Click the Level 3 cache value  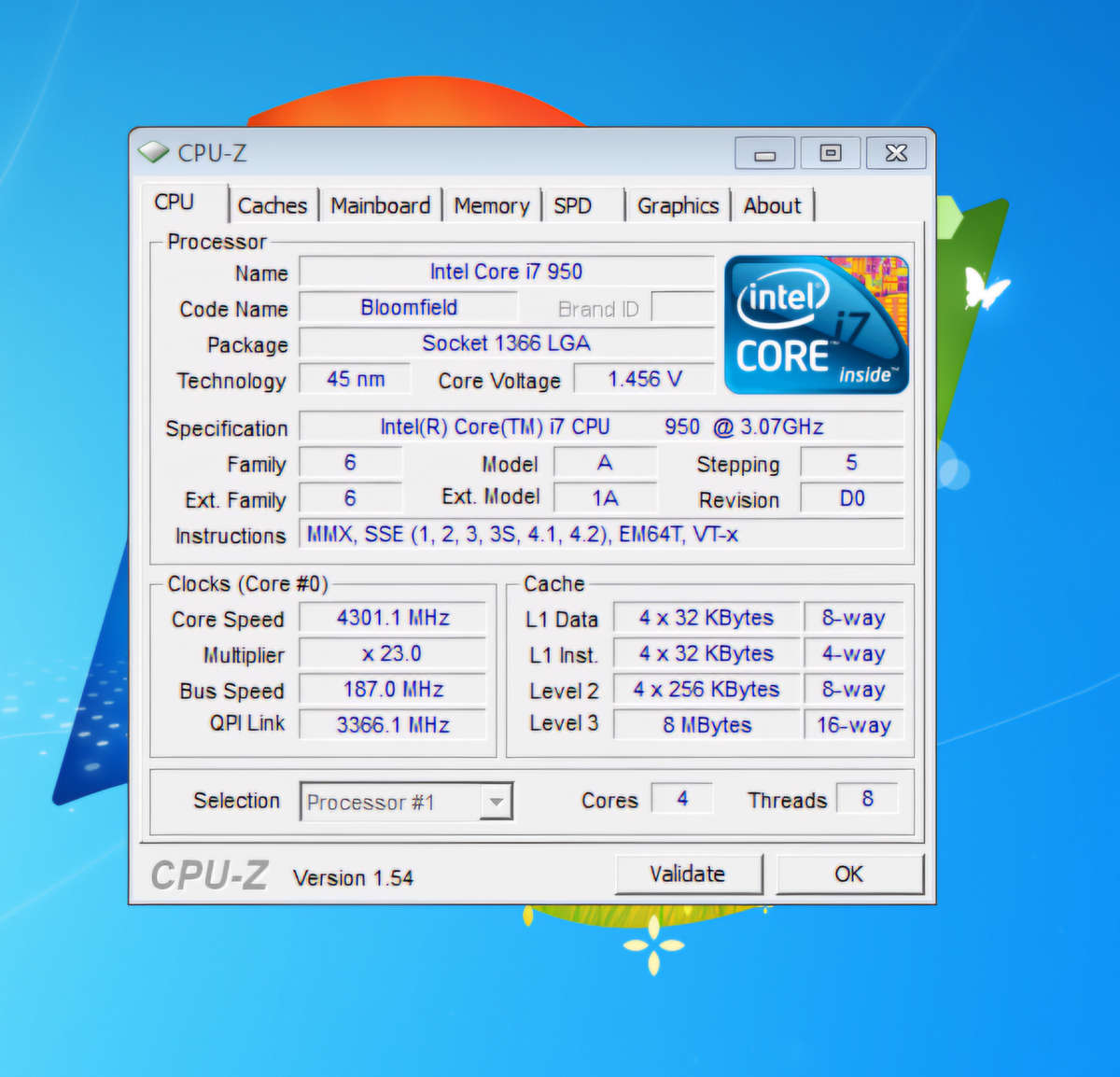[x=706, y=724]
